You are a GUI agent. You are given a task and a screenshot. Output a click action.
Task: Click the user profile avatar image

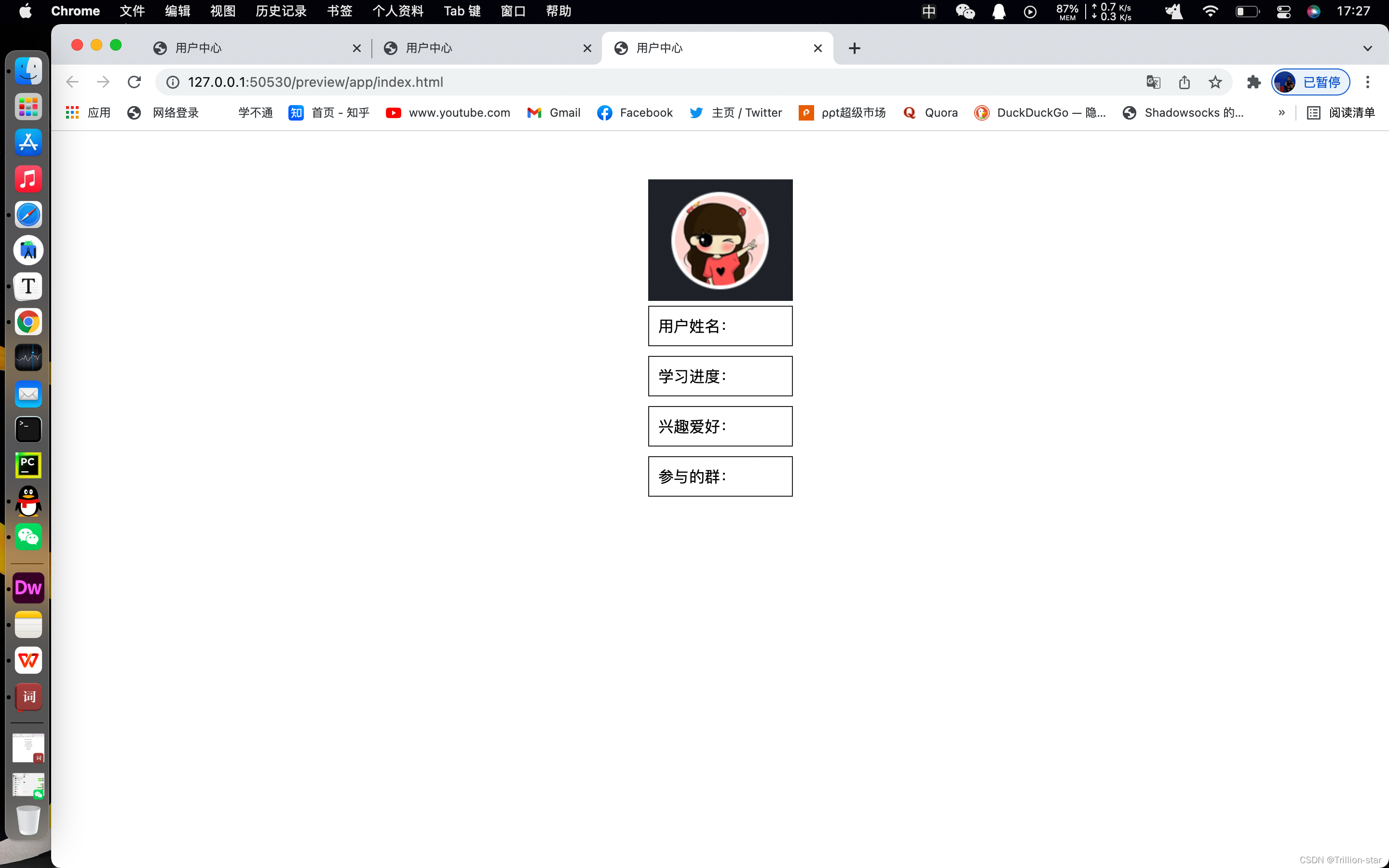tap(720, 239)
